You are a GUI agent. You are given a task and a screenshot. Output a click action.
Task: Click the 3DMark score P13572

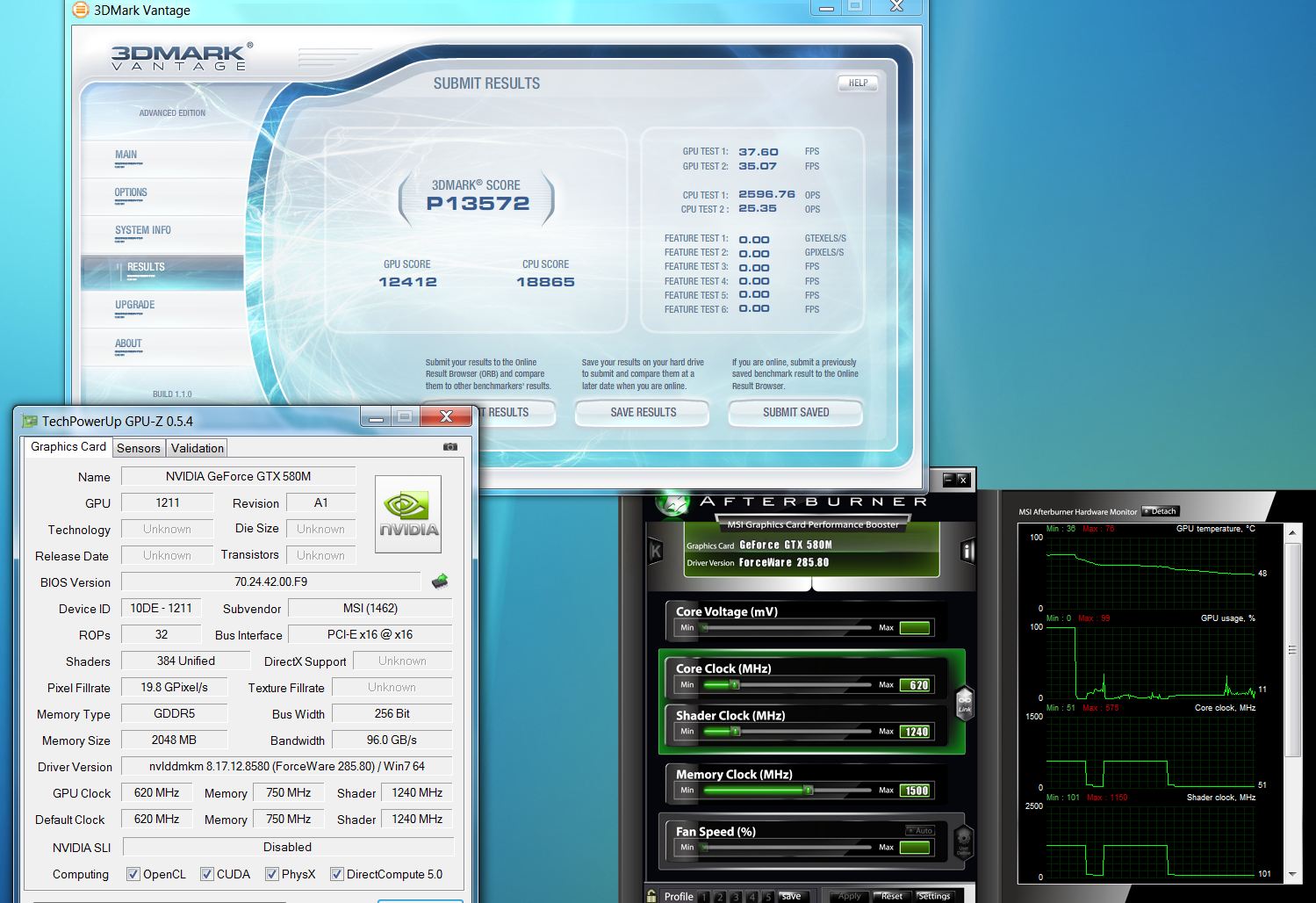pyautogui.click(x=478, y=204)
